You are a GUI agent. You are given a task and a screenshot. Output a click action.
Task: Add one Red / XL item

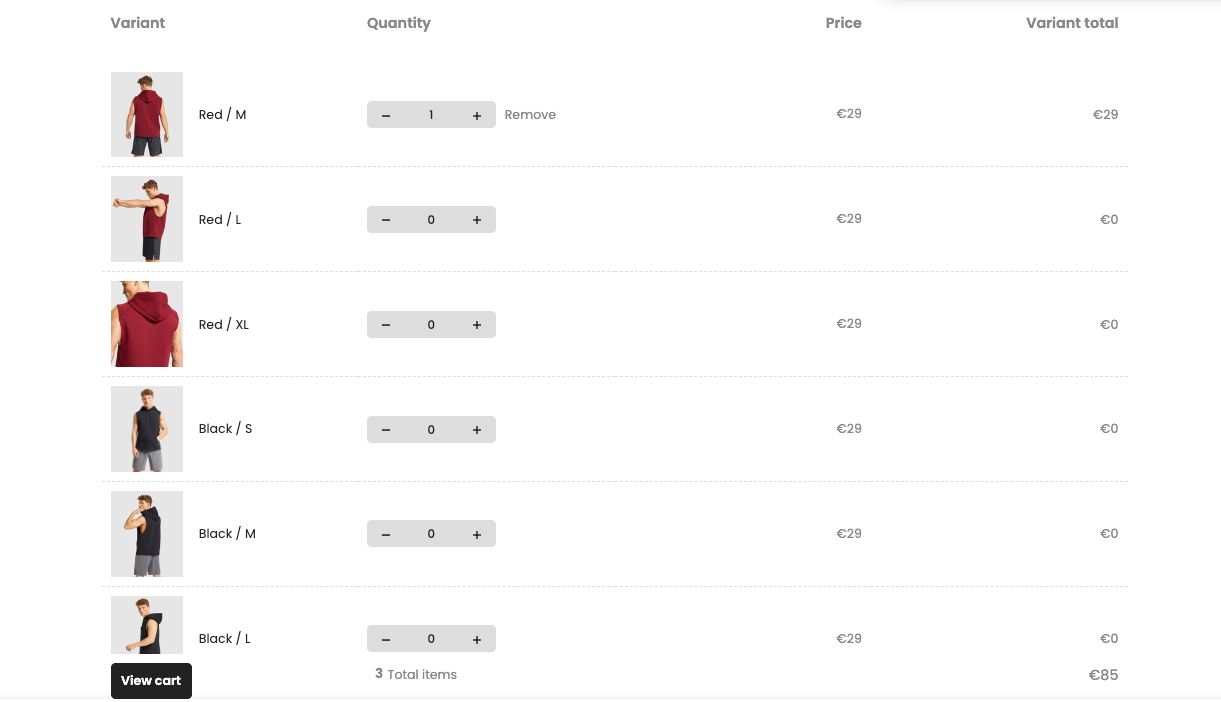477,325
